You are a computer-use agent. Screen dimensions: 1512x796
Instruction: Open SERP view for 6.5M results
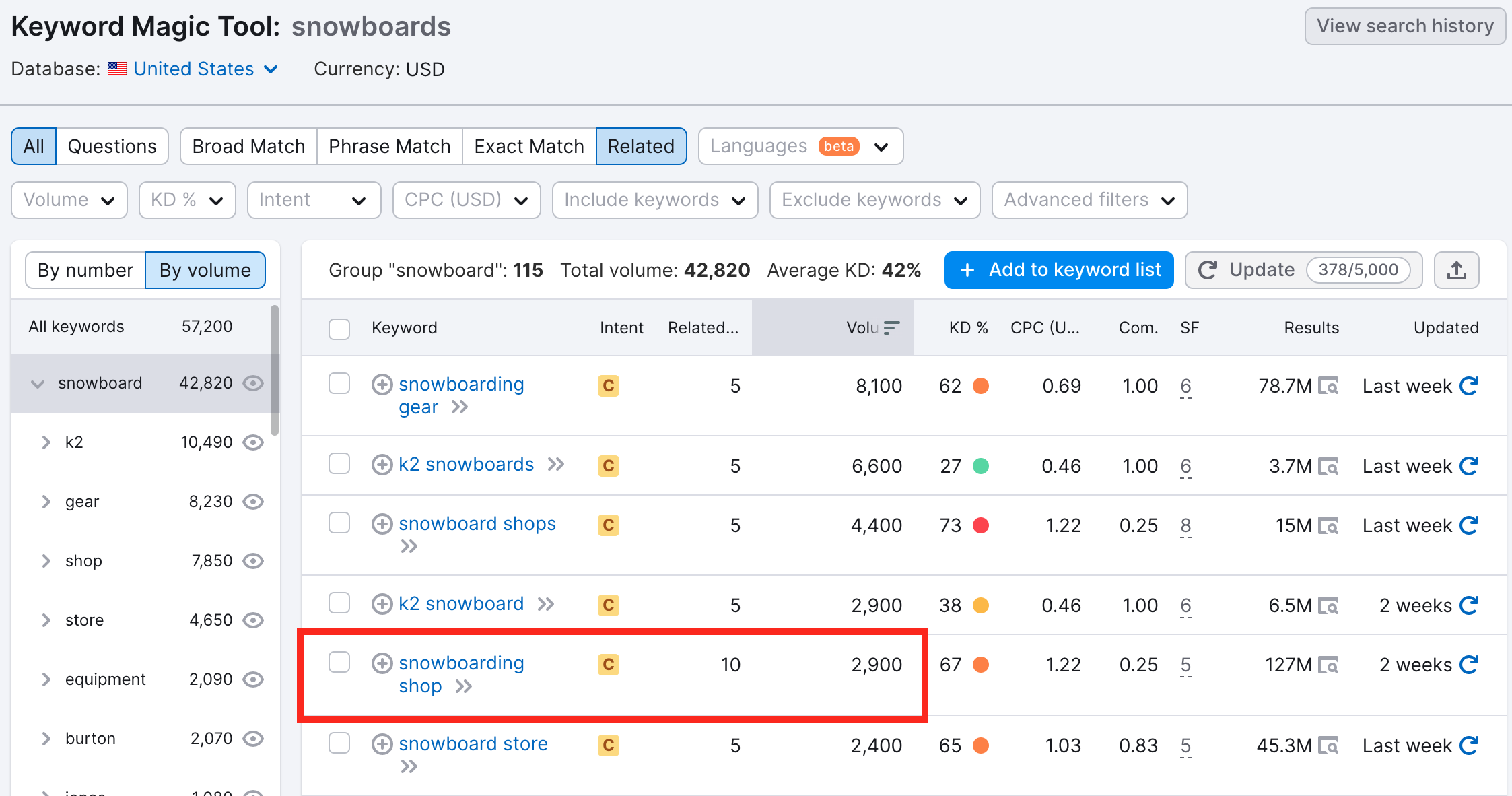click(1328, 606)
